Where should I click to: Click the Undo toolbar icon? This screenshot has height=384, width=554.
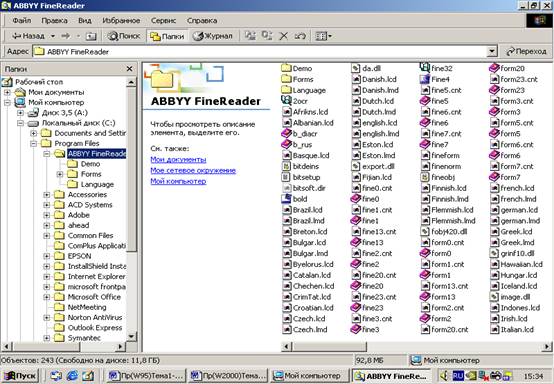pos(300,36)
